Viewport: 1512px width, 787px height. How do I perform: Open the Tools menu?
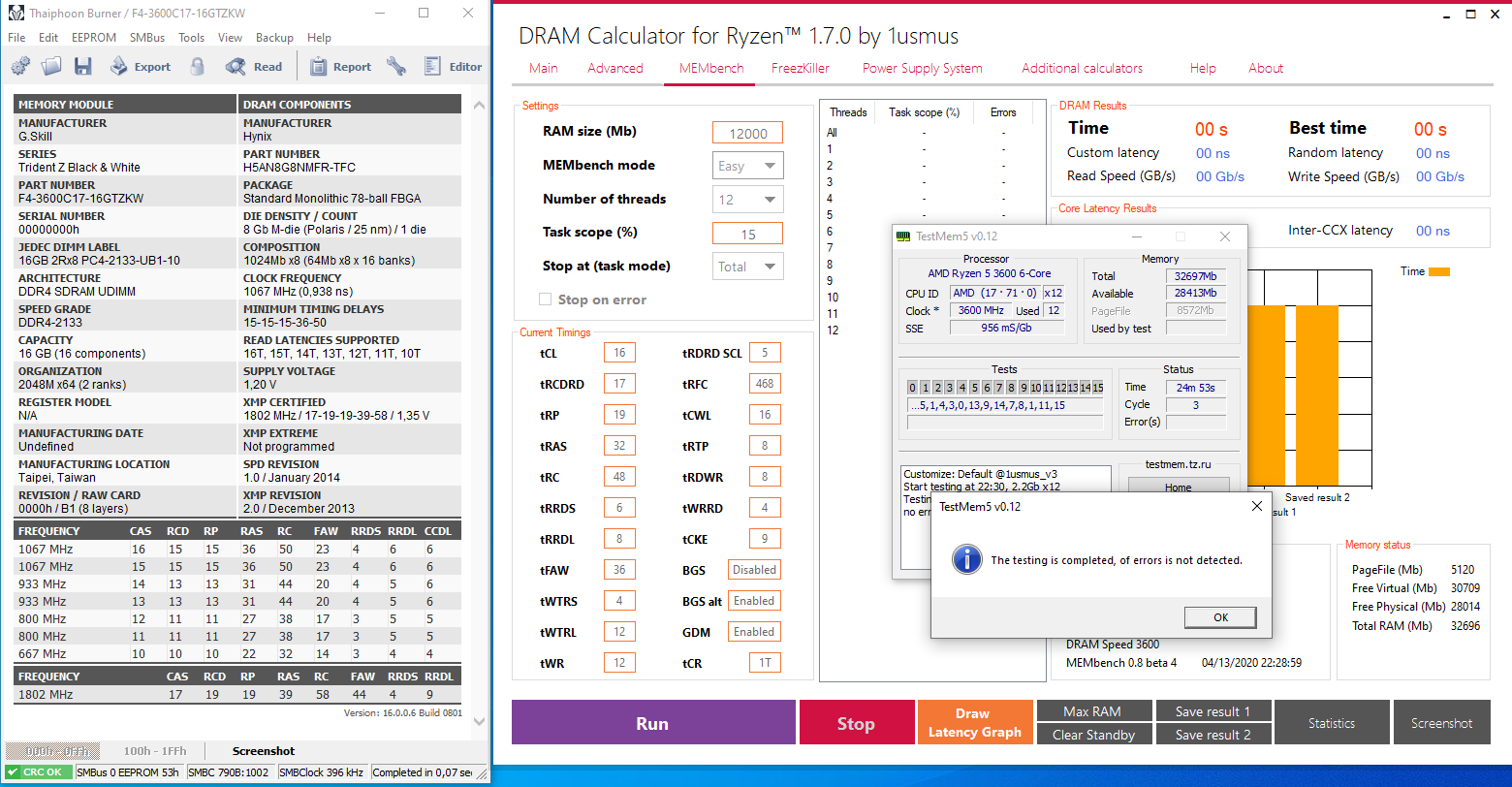tap(192, 38)
